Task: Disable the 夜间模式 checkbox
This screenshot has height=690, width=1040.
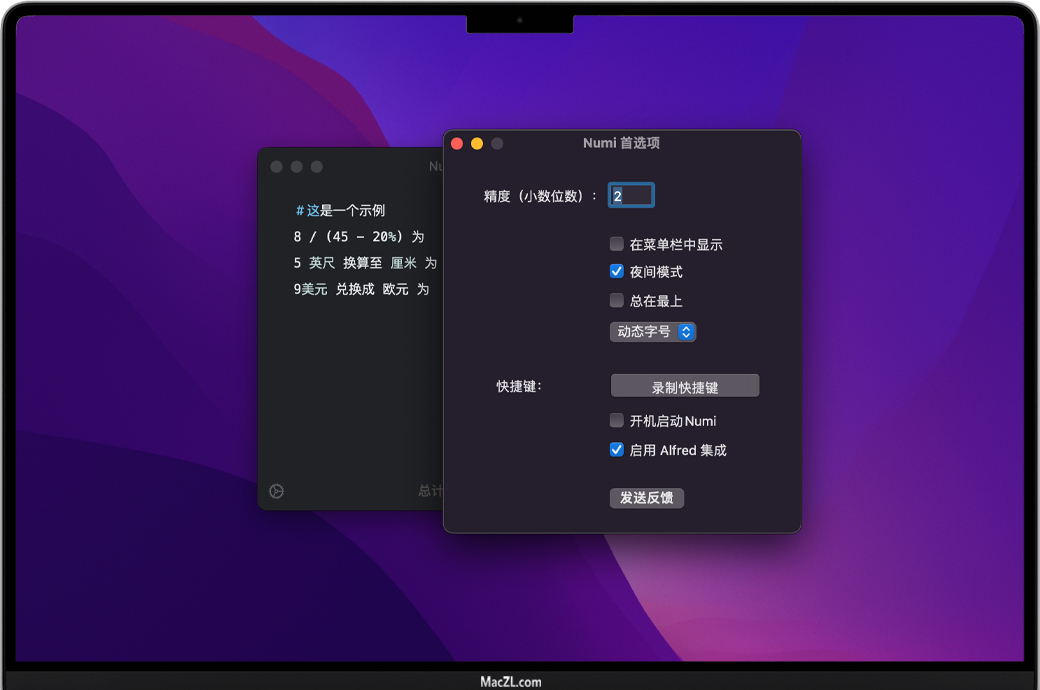Action: (x=617, y=271)
